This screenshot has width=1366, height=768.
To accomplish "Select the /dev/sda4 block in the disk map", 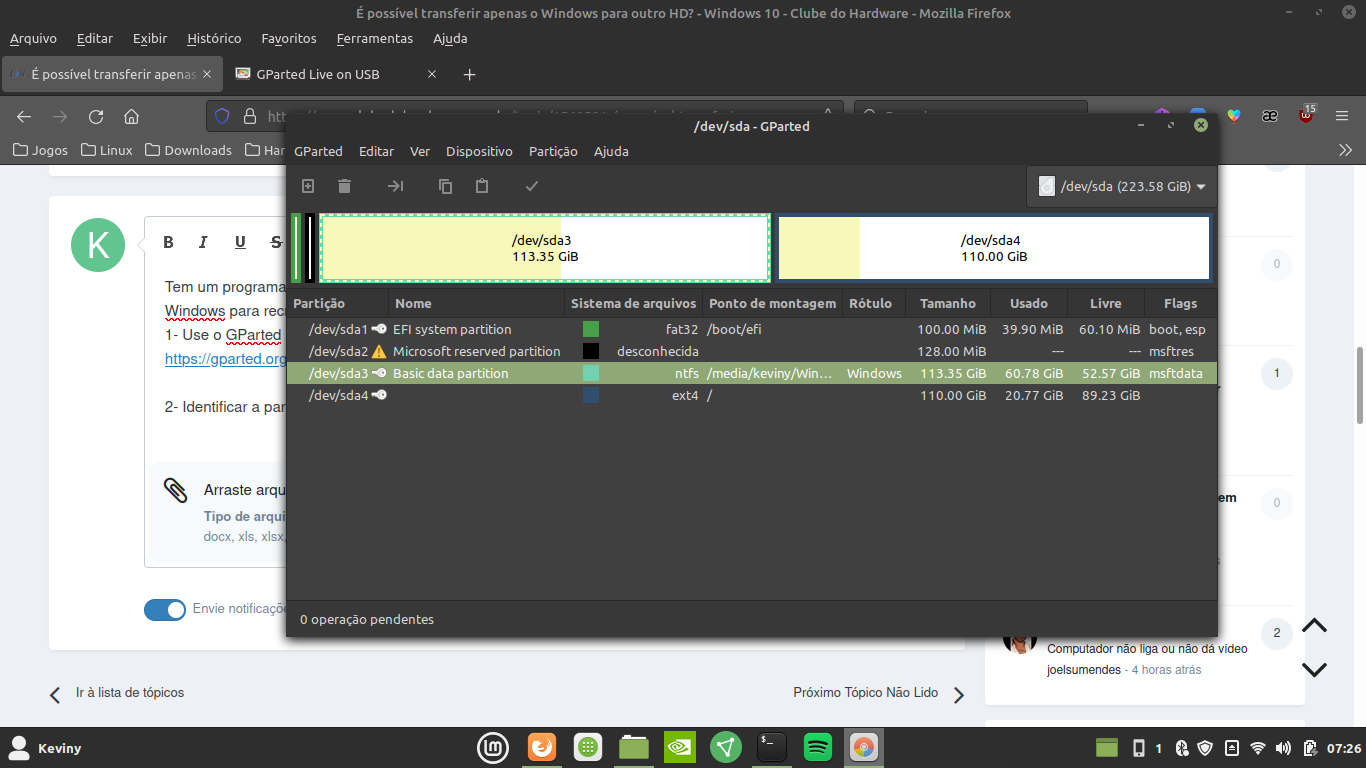I will pos(994,248).
